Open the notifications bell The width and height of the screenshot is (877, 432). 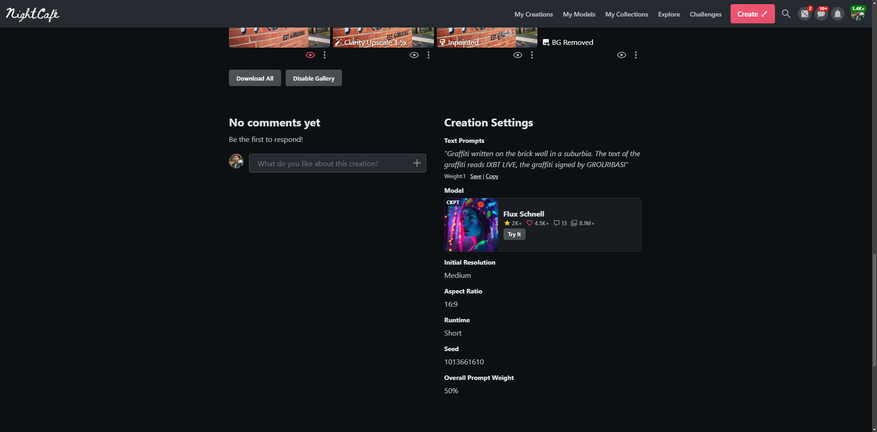coord(838,14)
